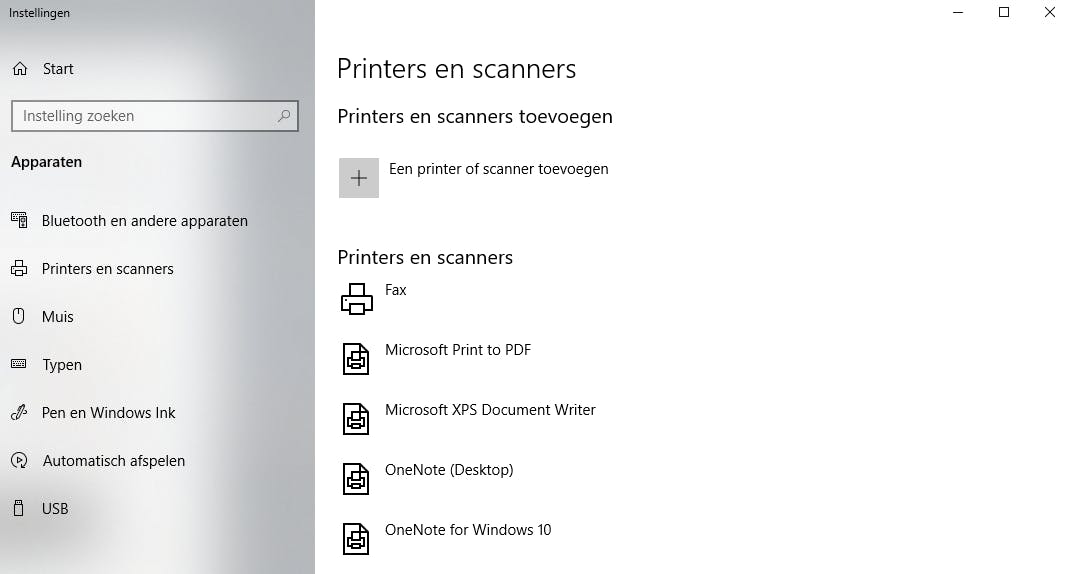The width and height of the screenshot is (1066, 574).
Task: Choose OneNote for Windows 10 printer
Action: click(x=468, y=530)
